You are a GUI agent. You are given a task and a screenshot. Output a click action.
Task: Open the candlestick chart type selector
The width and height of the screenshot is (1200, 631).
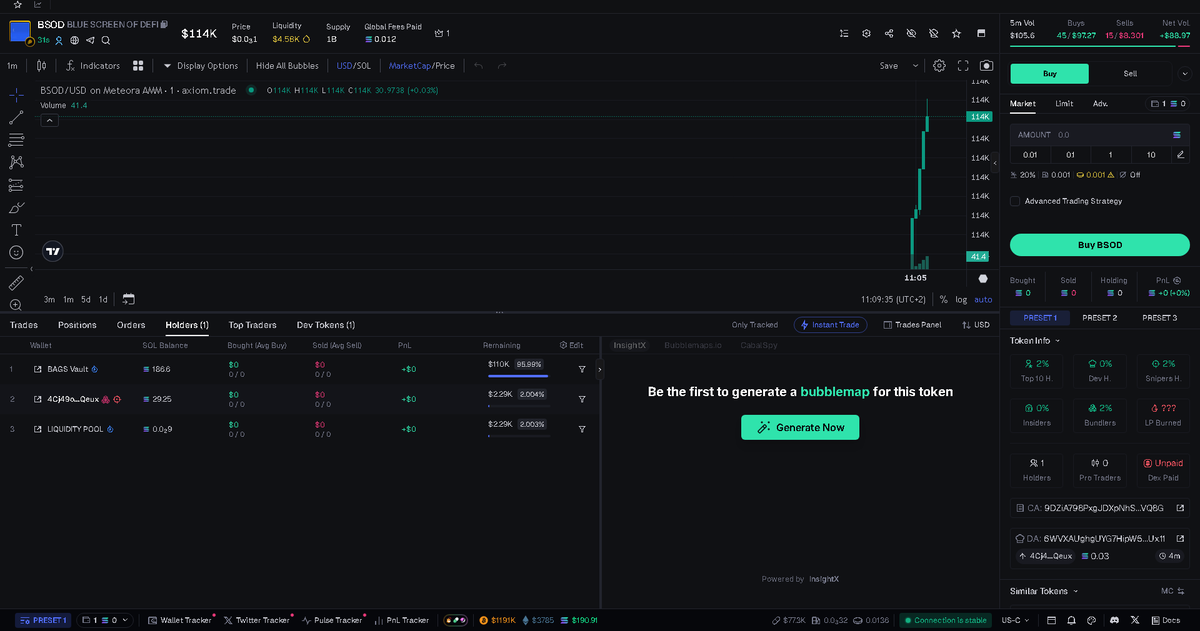pos(41,66)
